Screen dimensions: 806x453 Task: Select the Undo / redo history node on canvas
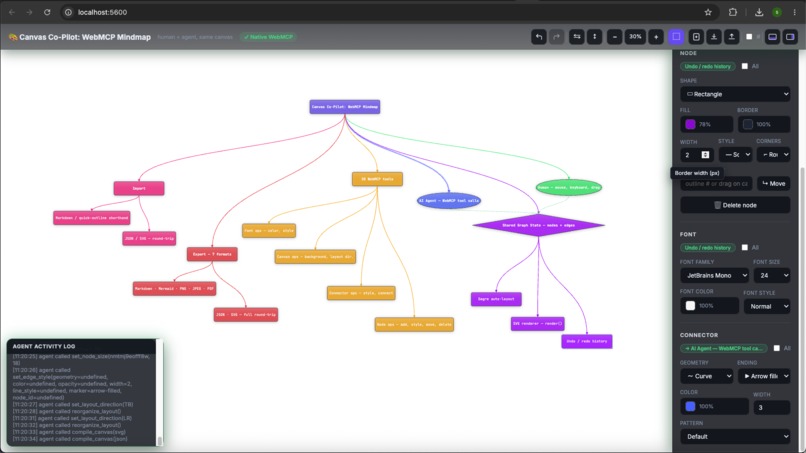[587, 341]
